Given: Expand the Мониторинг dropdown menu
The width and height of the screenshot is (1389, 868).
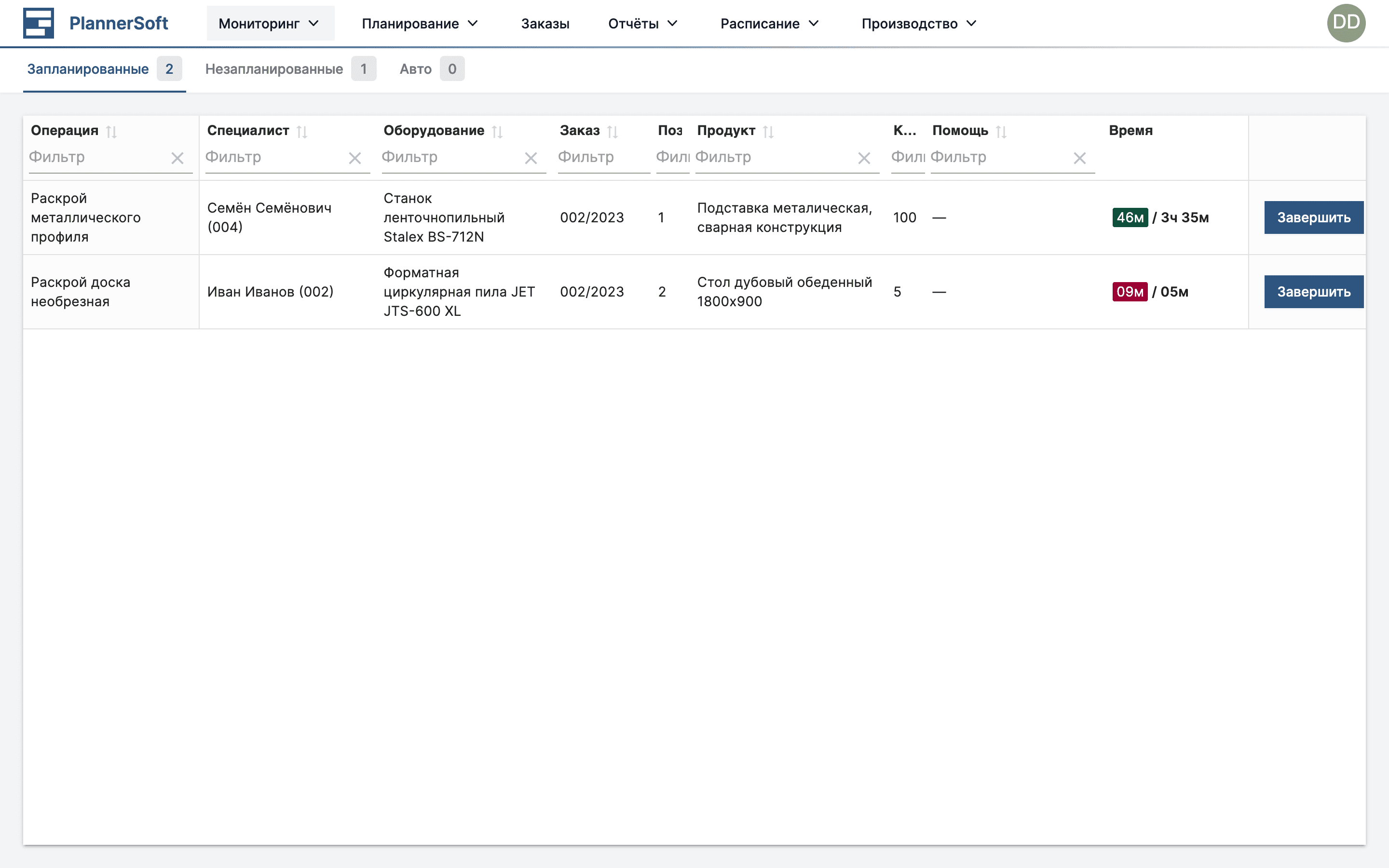Looking at the screenshot, I should [x=270, y=24].
